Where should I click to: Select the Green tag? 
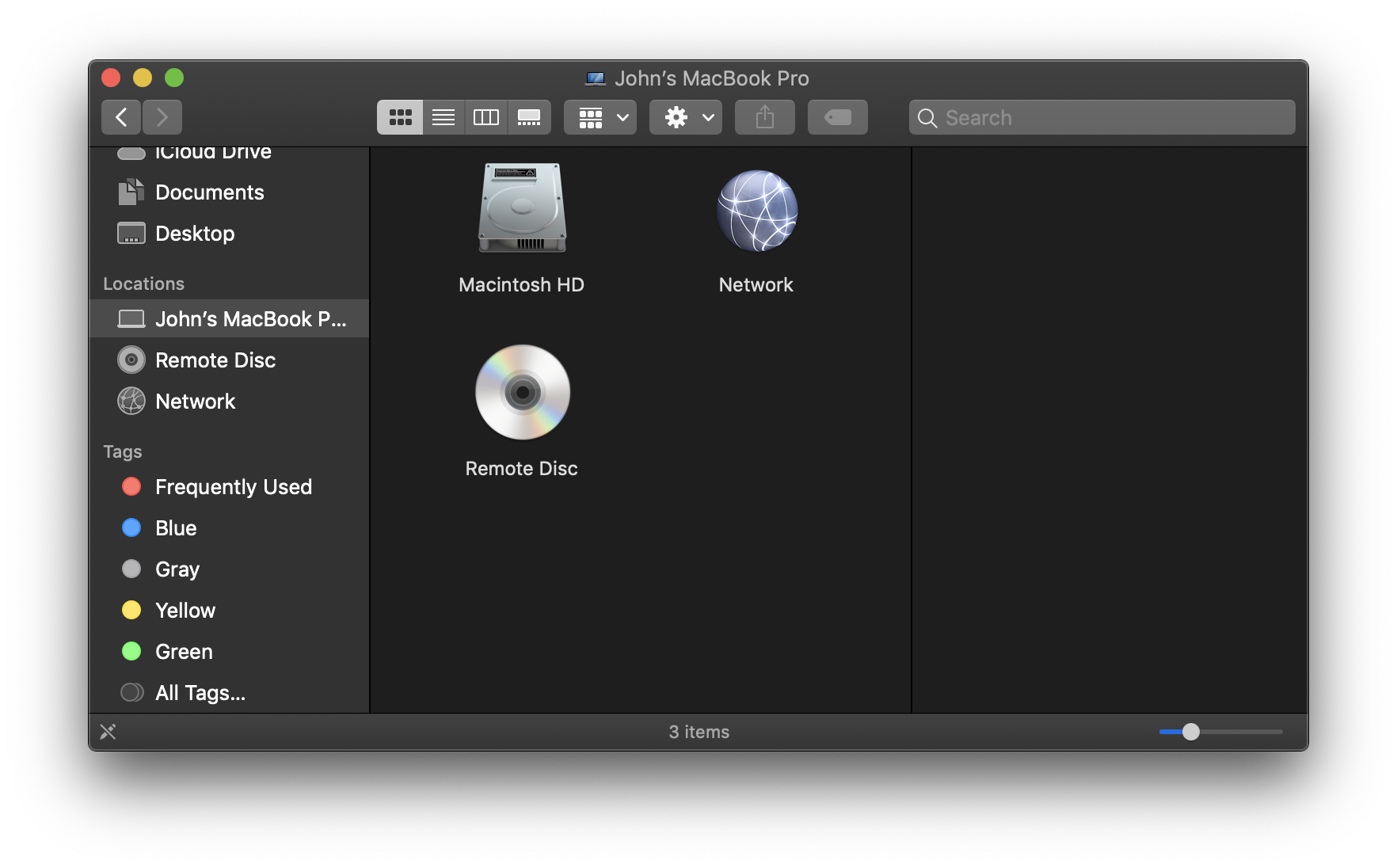pos(230,652)
